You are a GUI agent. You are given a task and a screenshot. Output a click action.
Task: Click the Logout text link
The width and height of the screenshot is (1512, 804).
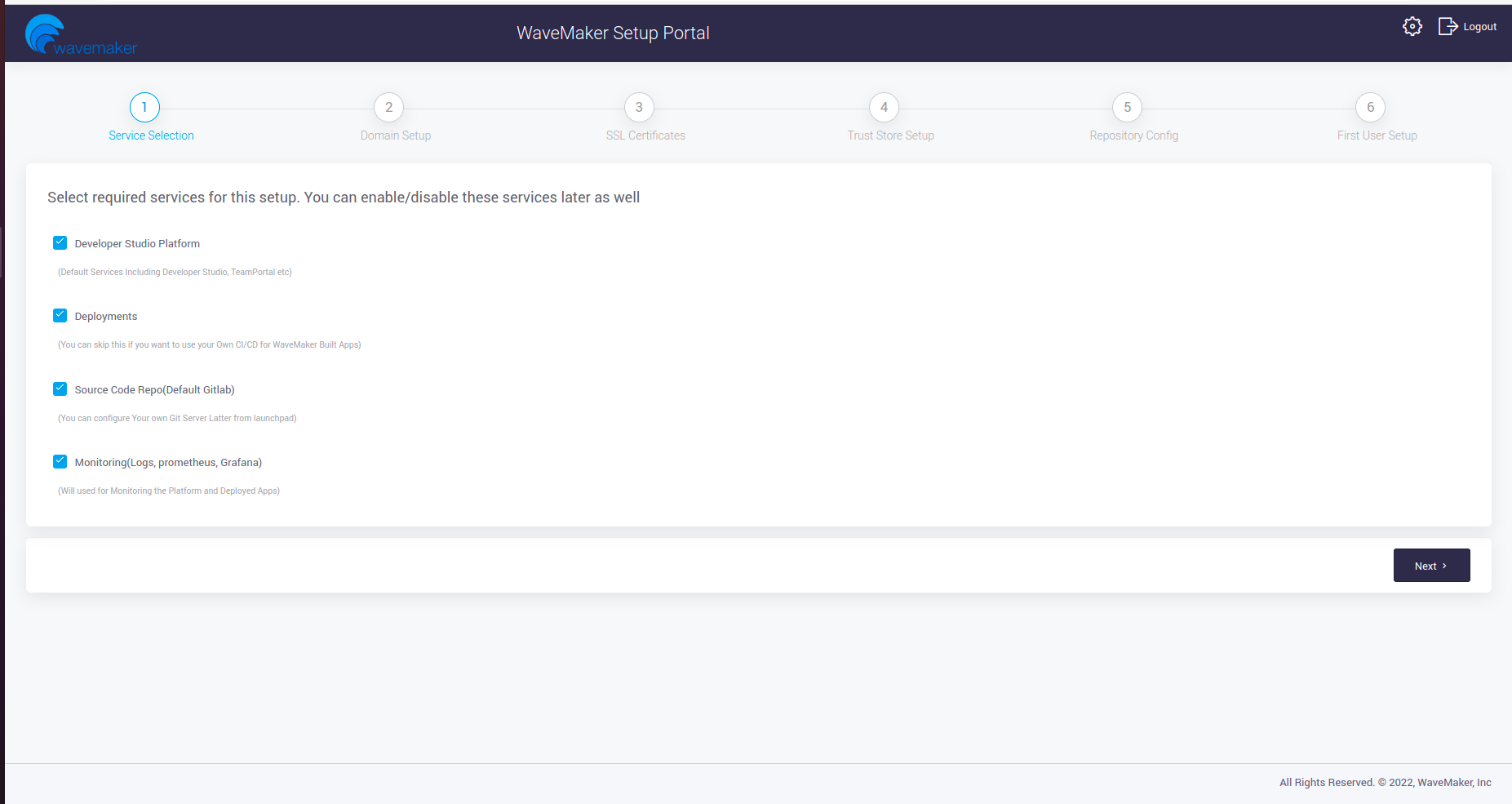(x=1479, y=27)
